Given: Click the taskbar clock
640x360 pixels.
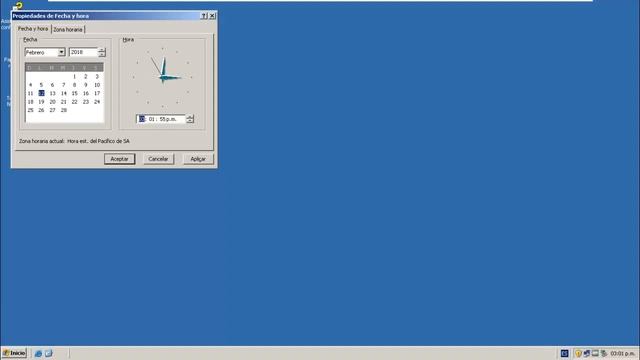Looking at the screenshot, I should coord(622,353).
